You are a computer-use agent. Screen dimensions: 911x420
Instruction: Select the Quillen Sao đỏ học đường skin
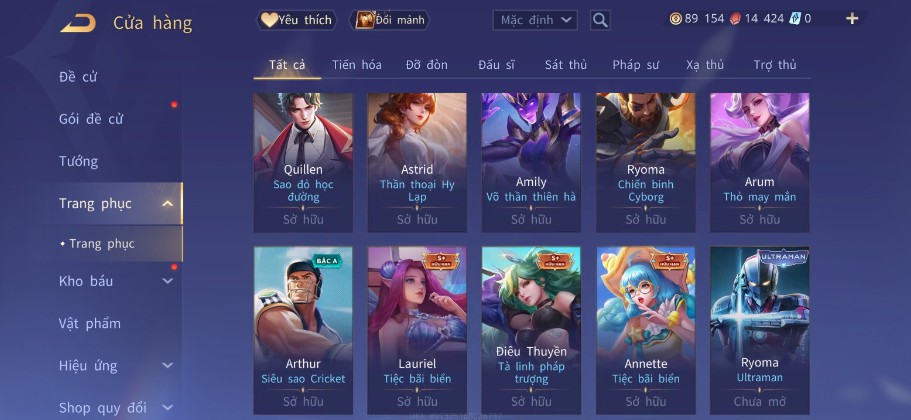pos(303,163)
